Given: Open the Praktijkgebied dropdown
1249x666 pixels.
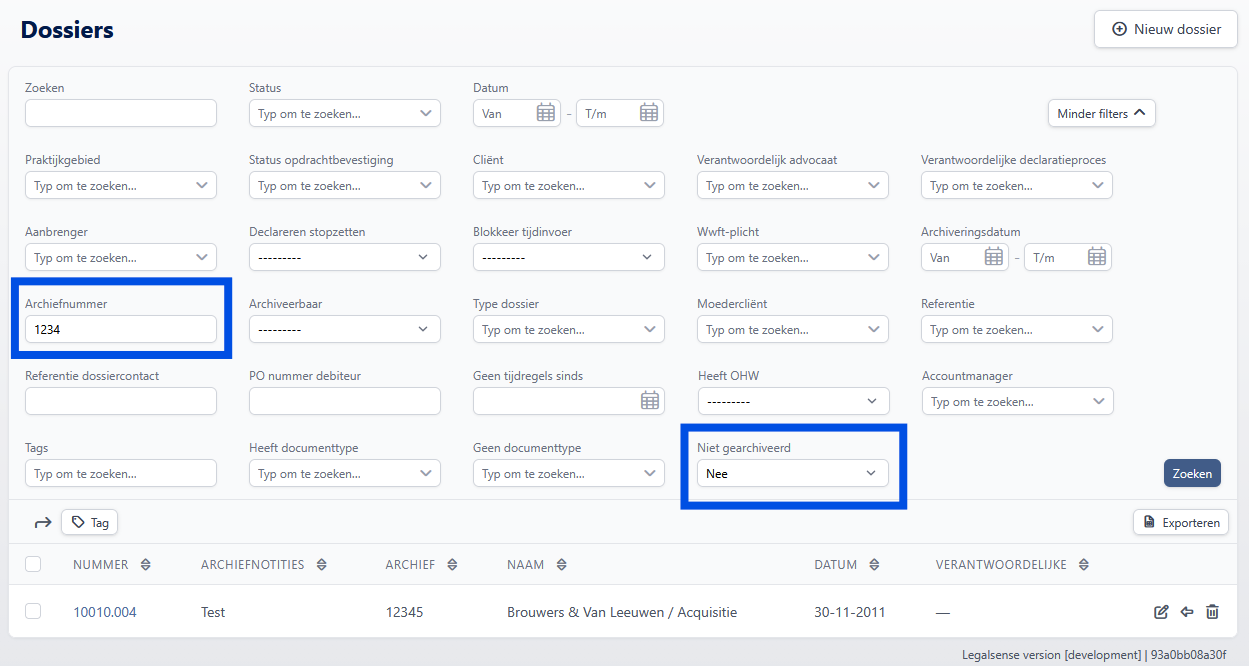Looking at the screenshot, I should pos(121,185).
